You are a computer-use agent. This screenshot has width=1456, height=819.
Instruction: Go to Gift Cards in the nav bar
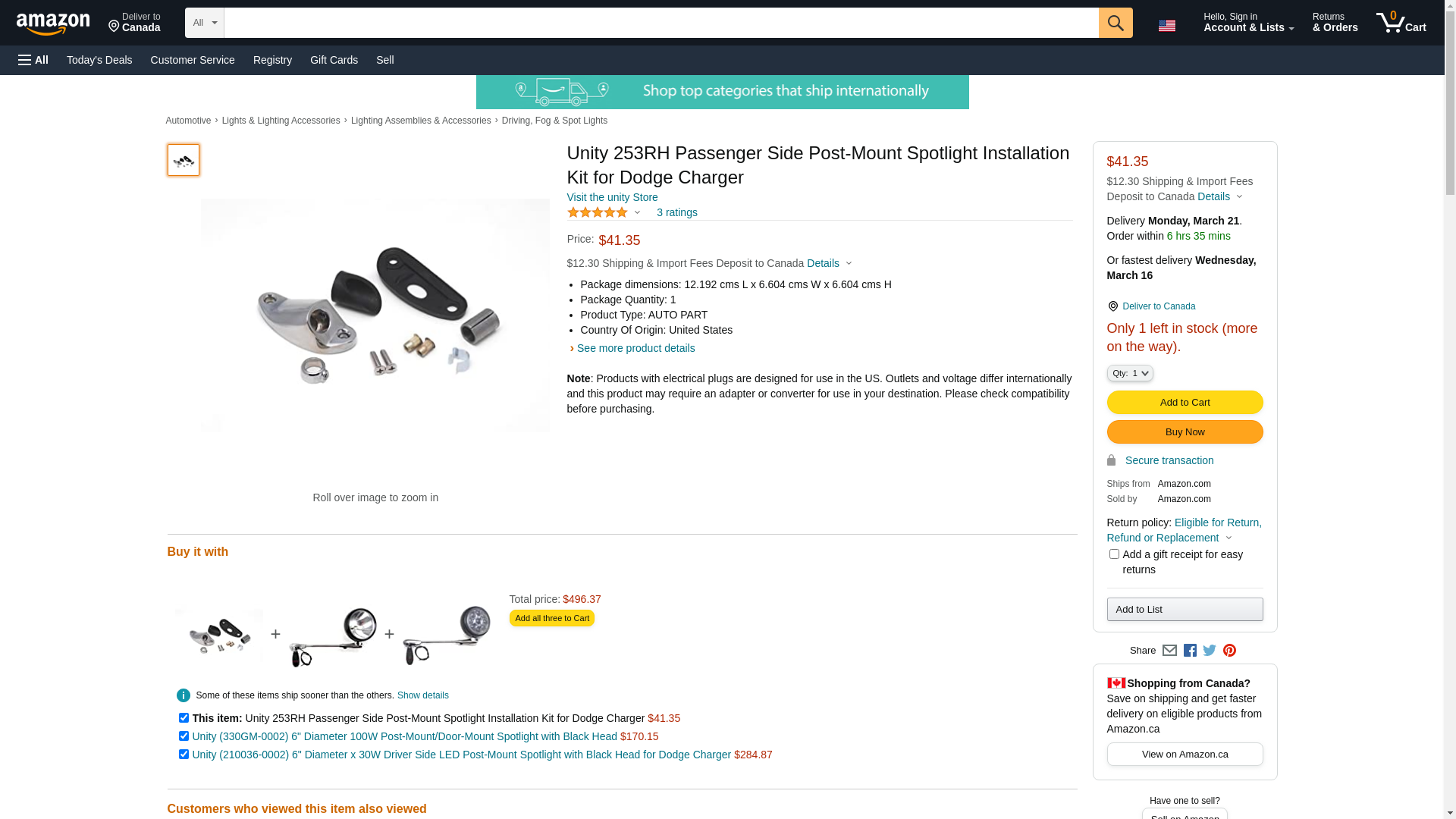[x=334, y=60]
